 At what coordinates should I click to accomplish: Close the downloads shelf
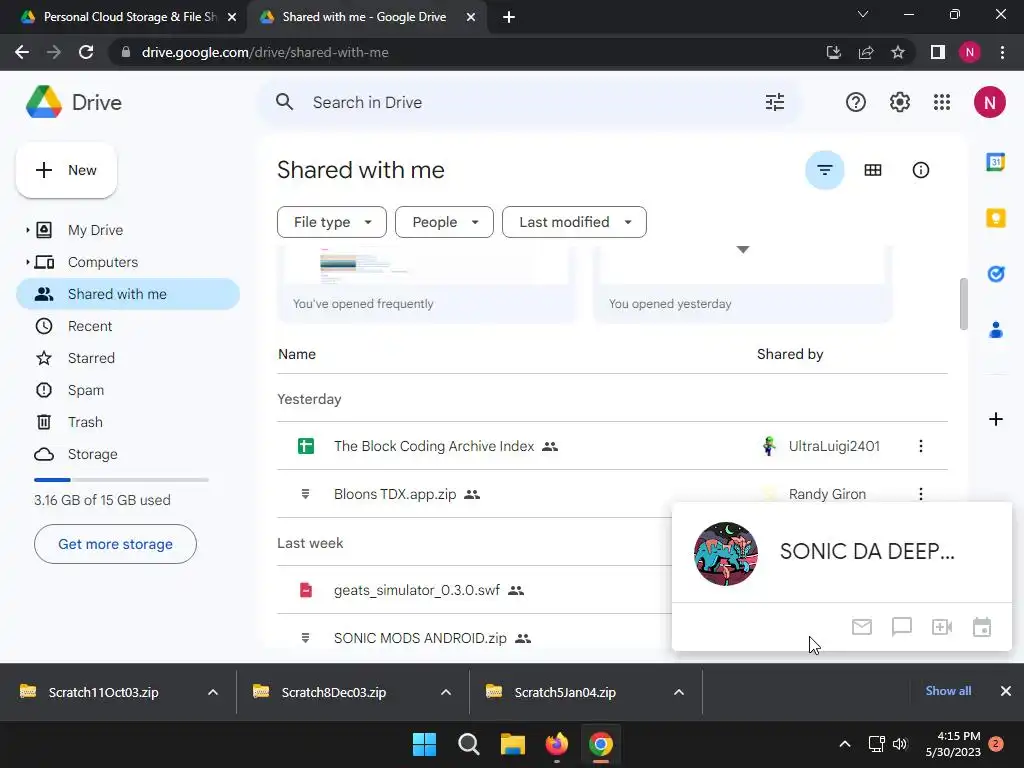(x=1006, y=691)
